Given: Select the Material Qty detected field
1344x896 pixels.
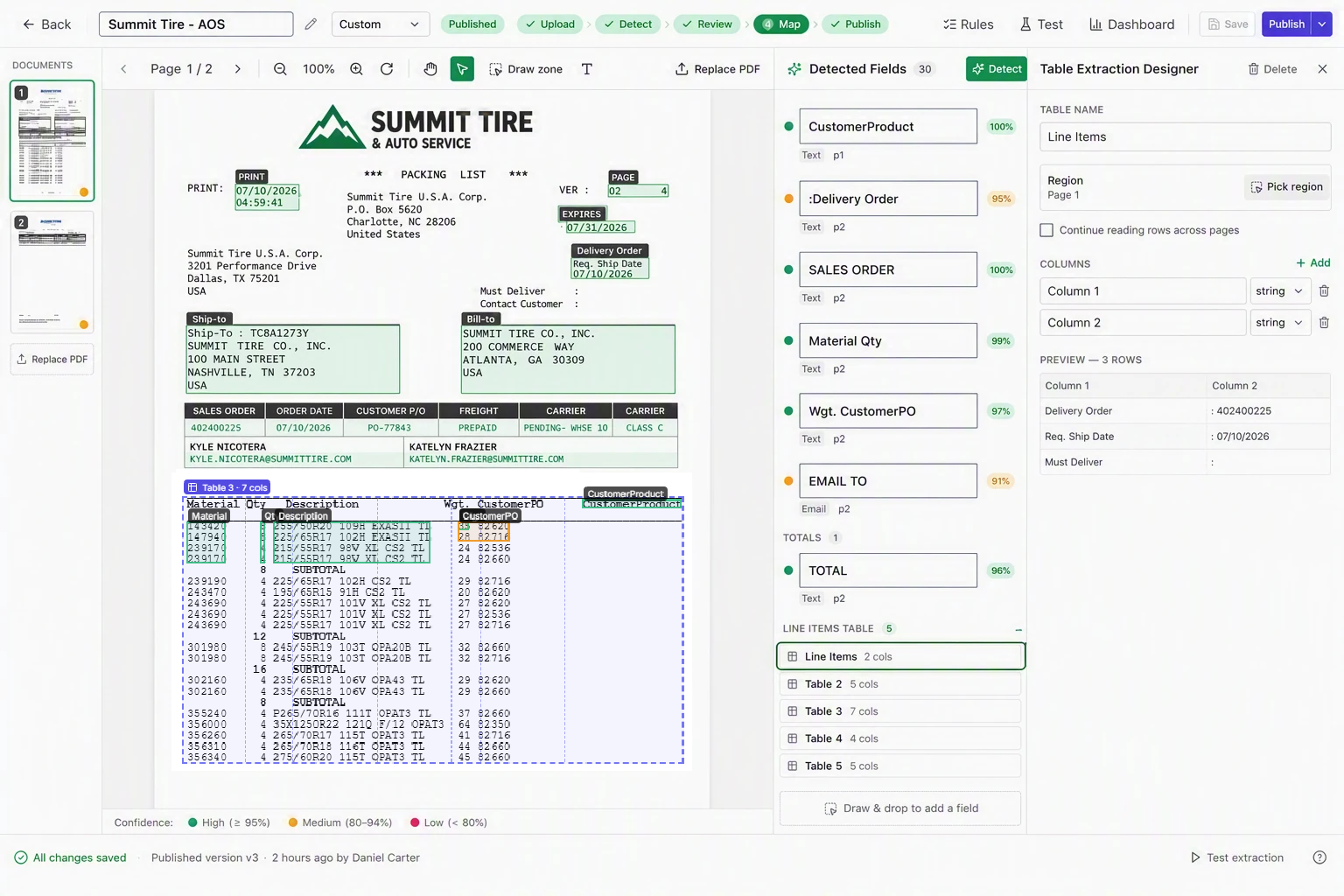Looking at the screenshot, I should 888,340.
